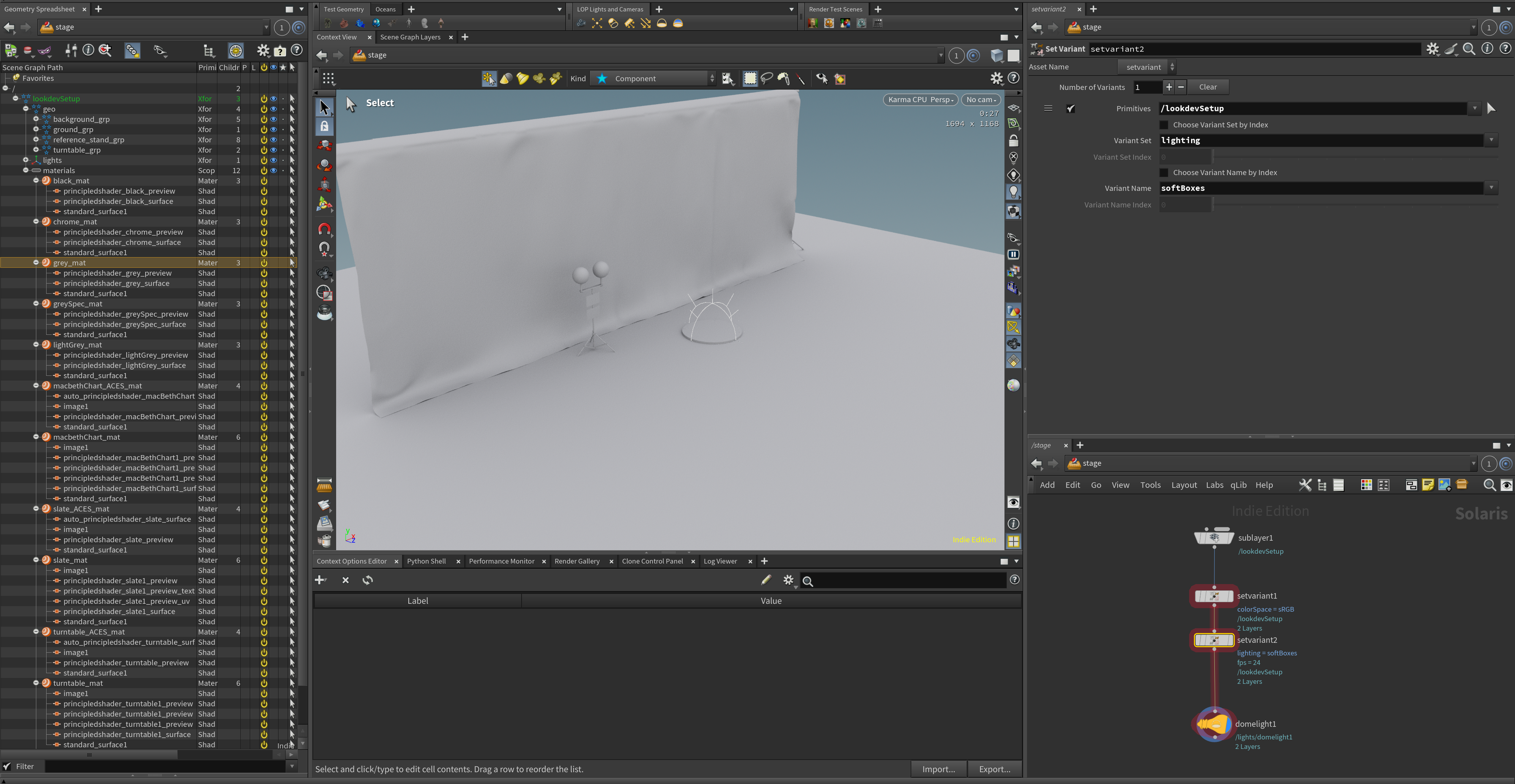Click the sublayer1 node icon
The height and width of the screenshot is (784, 1515).
click(1214, 537)
